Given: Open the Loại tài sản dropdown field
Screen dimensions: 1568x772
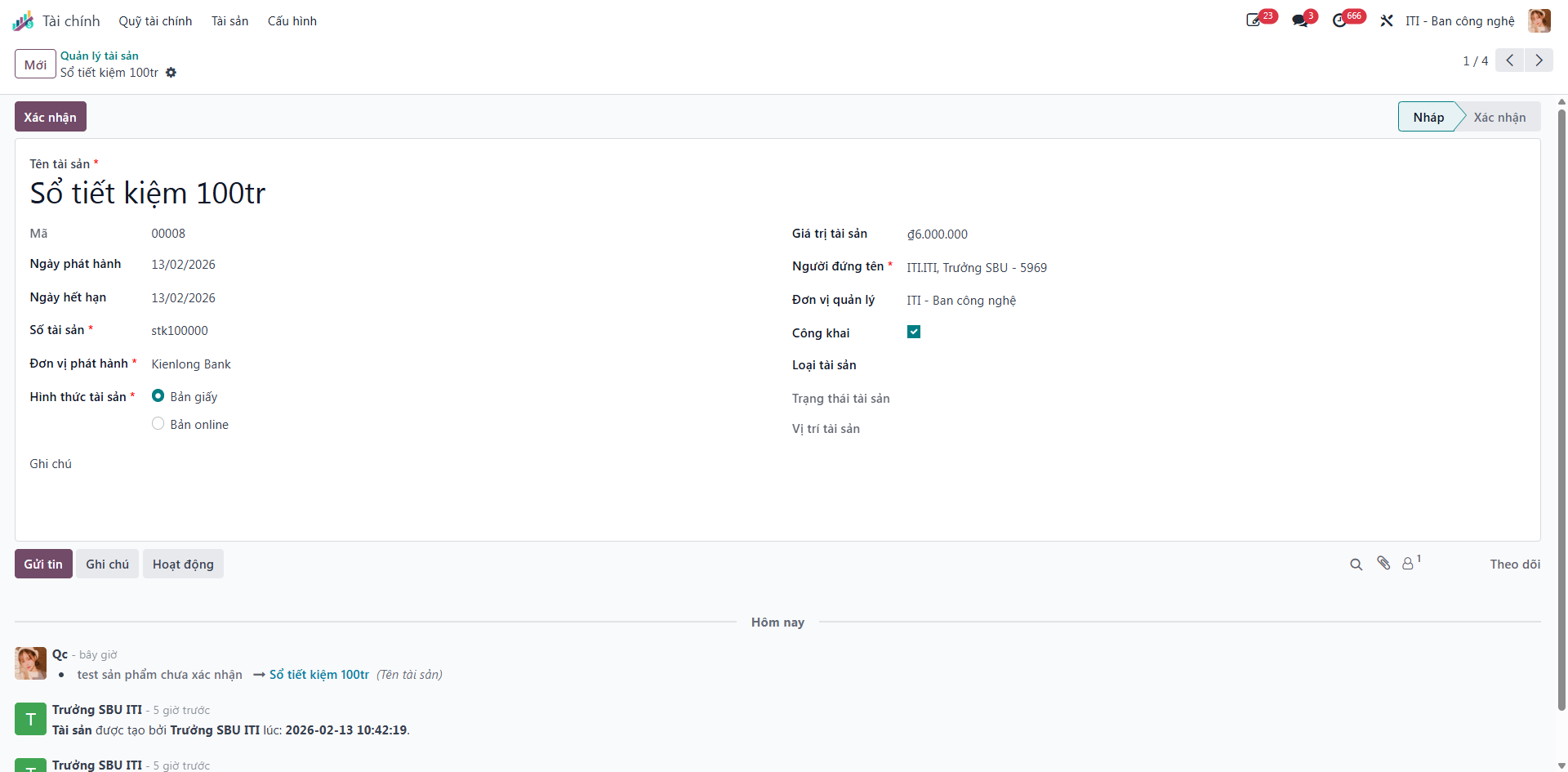Looking at the screenshot, I should (1217, 365).
